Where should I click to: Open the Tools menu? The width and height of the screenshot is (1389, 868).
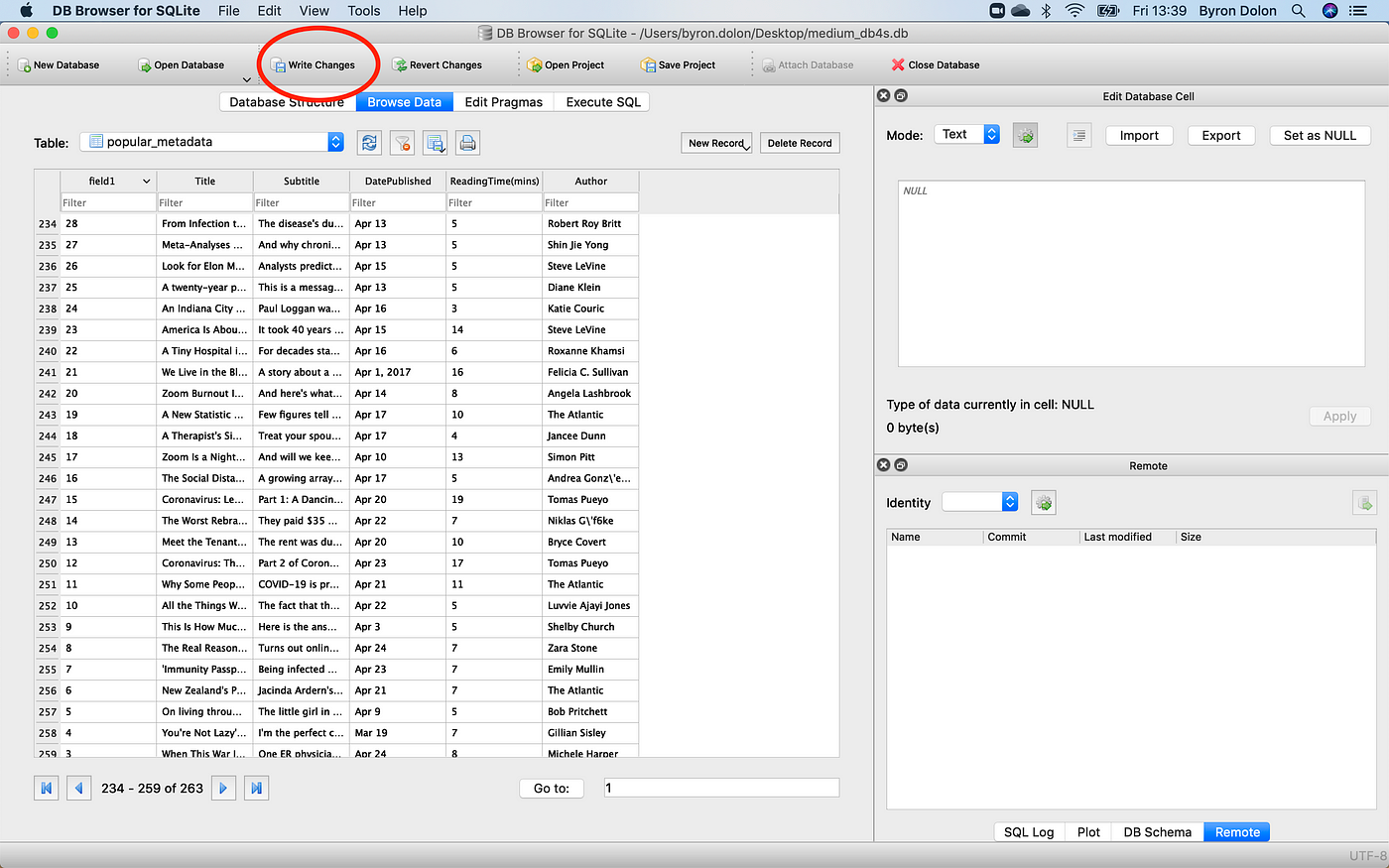point(364,11)
